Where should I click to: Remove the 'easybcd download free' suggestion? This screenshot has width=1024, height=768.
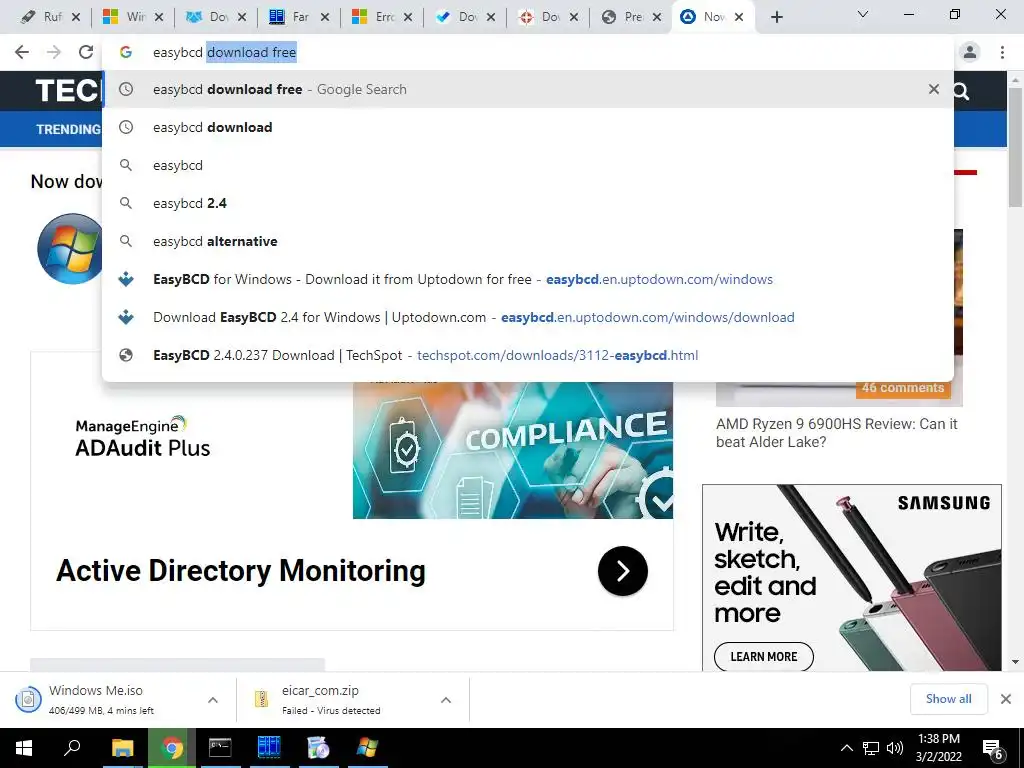pos(934,89)
